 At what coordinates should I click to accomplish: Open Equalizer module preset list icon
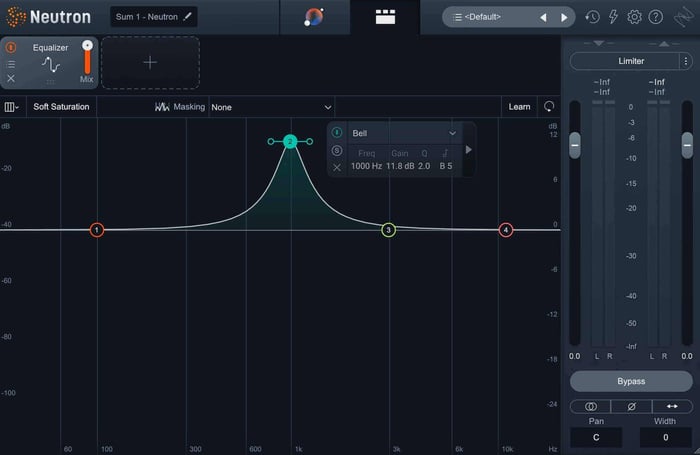[11, 64]
